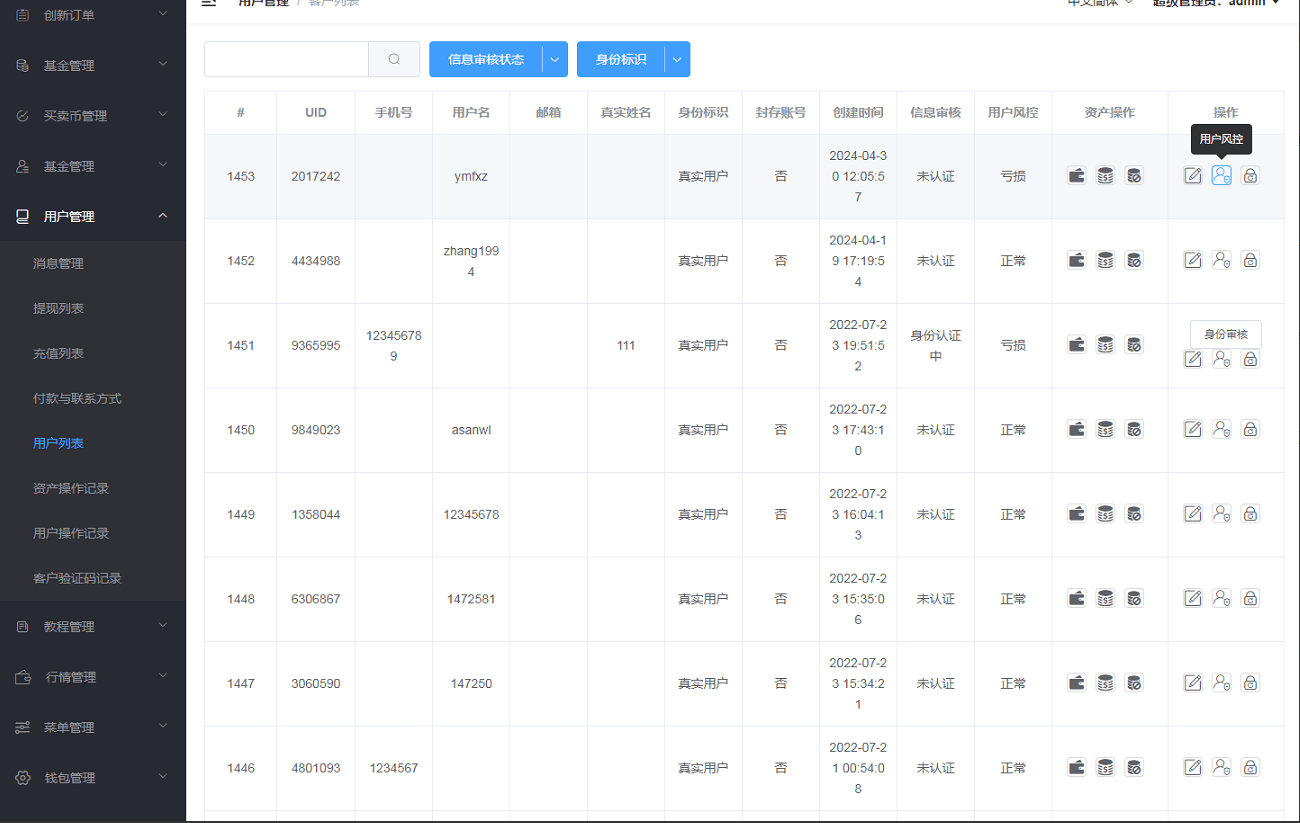Open user risk control for UID 2017242

1221,176
